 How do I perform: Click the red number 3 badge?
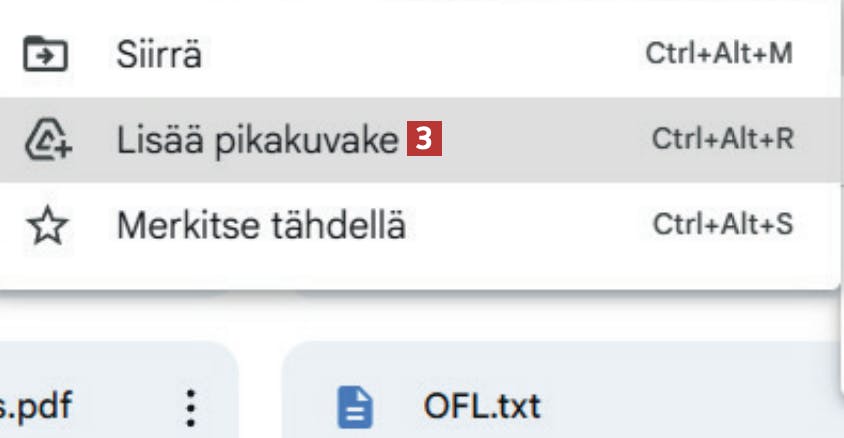(x=425, y=140)
